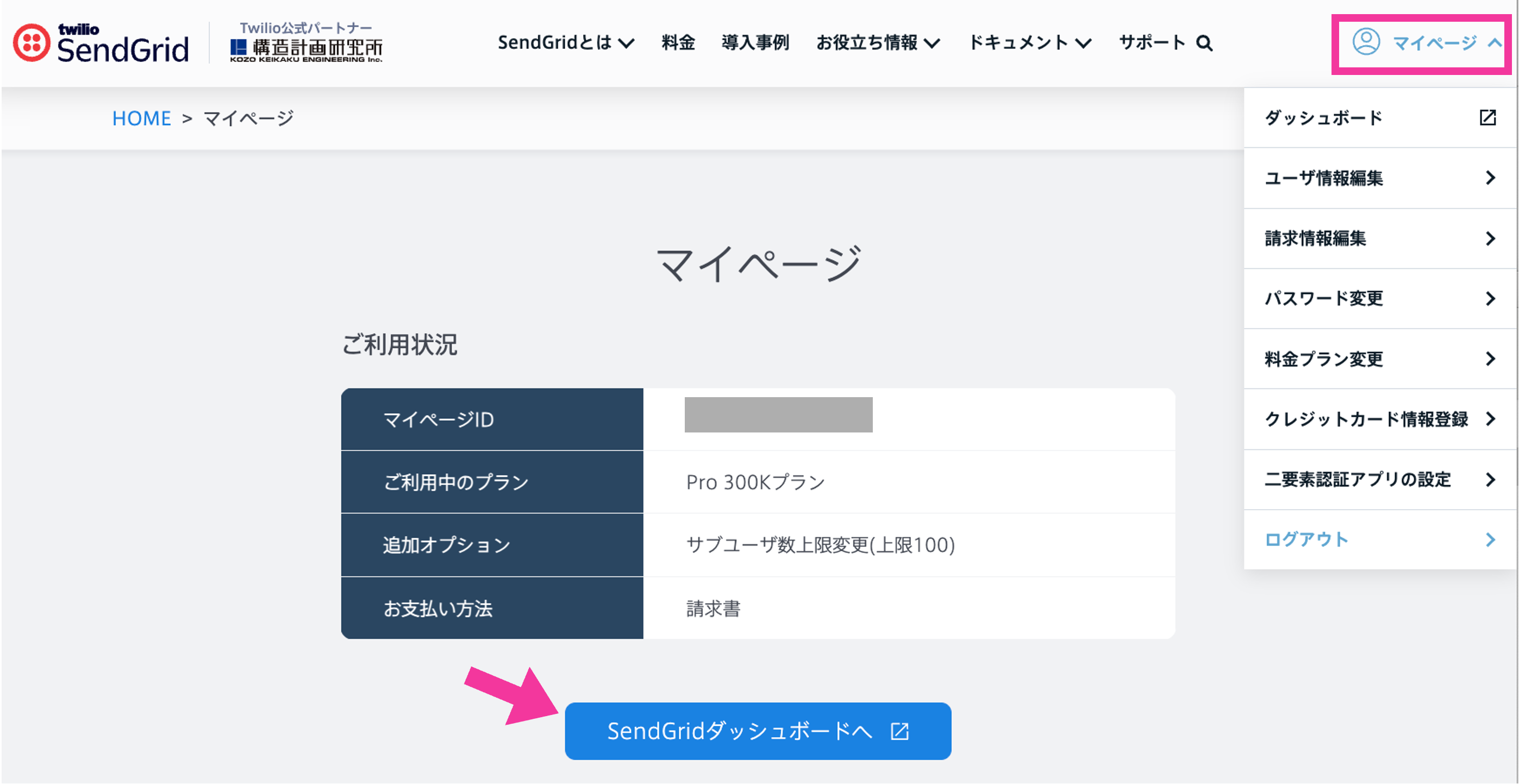This screenshot has width=1519, height=784.
Task: Click the chevron beside クレジットカード情報登録
Action: (x=1491, y=418)
